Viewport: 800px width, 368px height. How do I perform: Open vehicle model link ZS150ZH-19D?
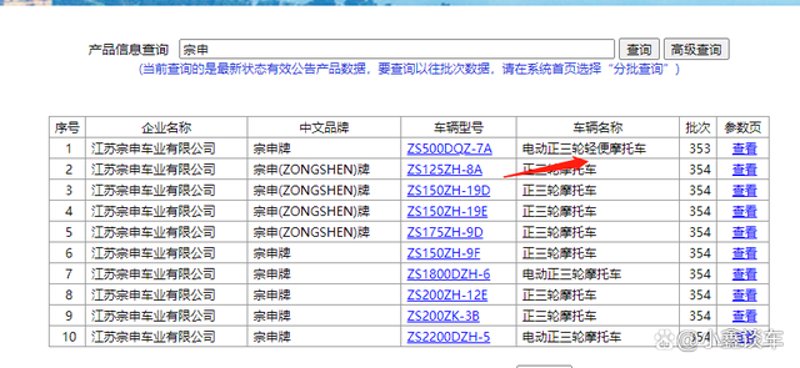point(448,190)
